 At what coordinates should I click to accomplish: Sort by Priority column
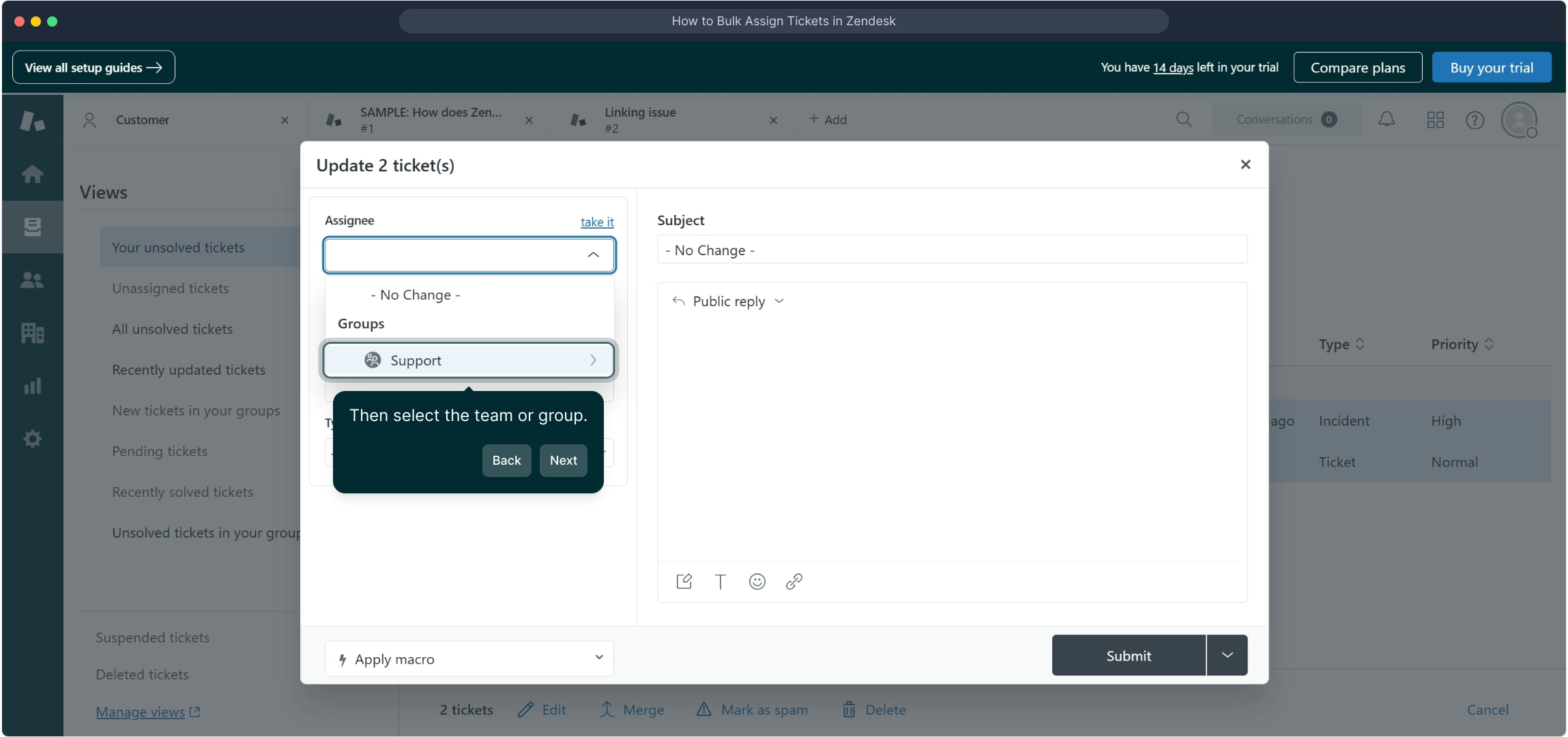[x=1462, y=344]
